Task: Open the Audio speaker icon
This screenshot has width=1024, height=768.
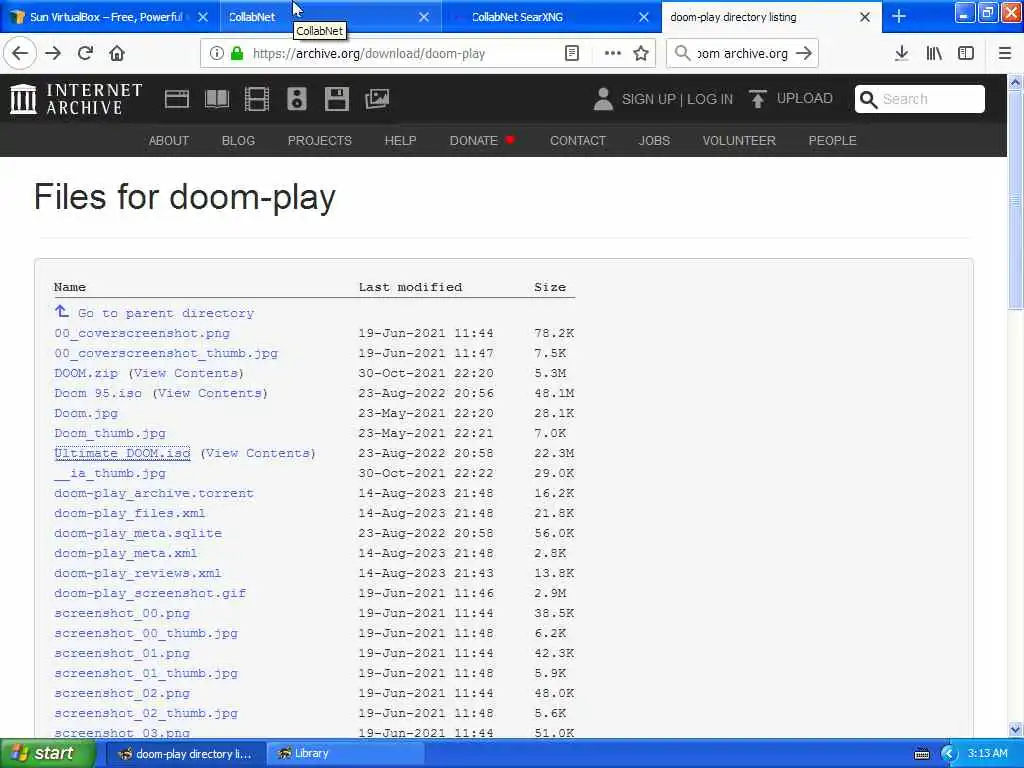Action: tap(296, 99)
